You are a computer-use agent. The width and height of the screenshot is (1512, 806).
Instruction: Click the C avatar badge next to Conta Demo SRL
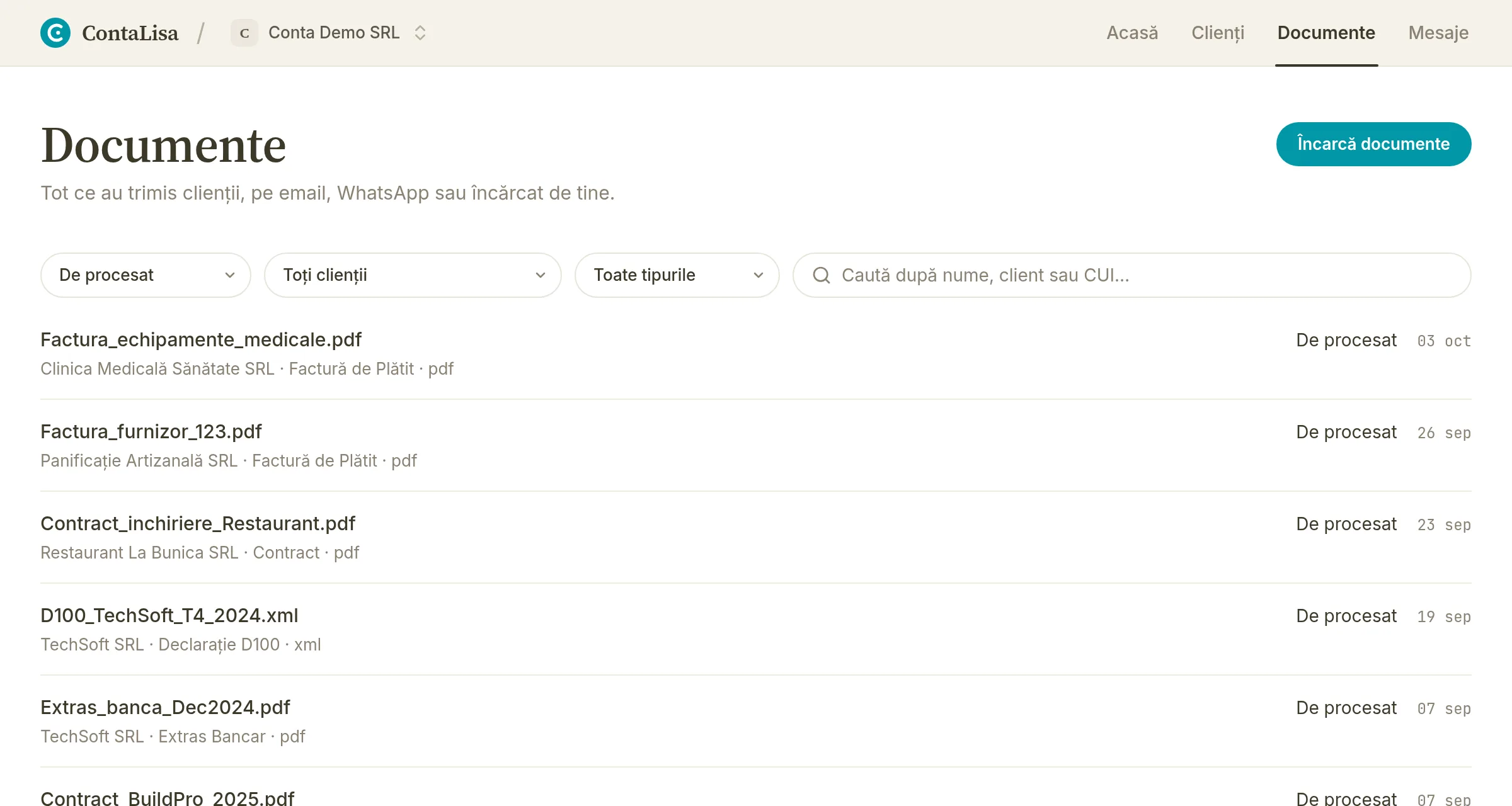244,33
